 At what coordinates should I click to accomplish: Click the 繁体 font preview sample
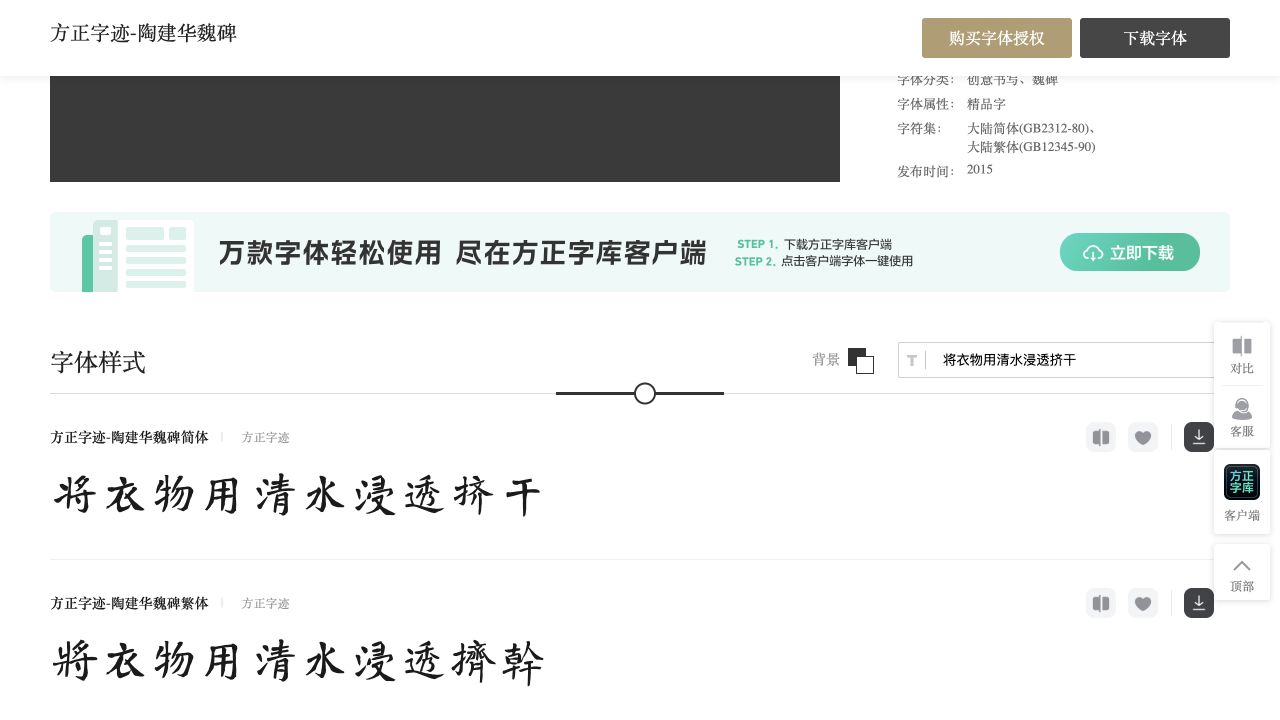click(x=298, y=662)
